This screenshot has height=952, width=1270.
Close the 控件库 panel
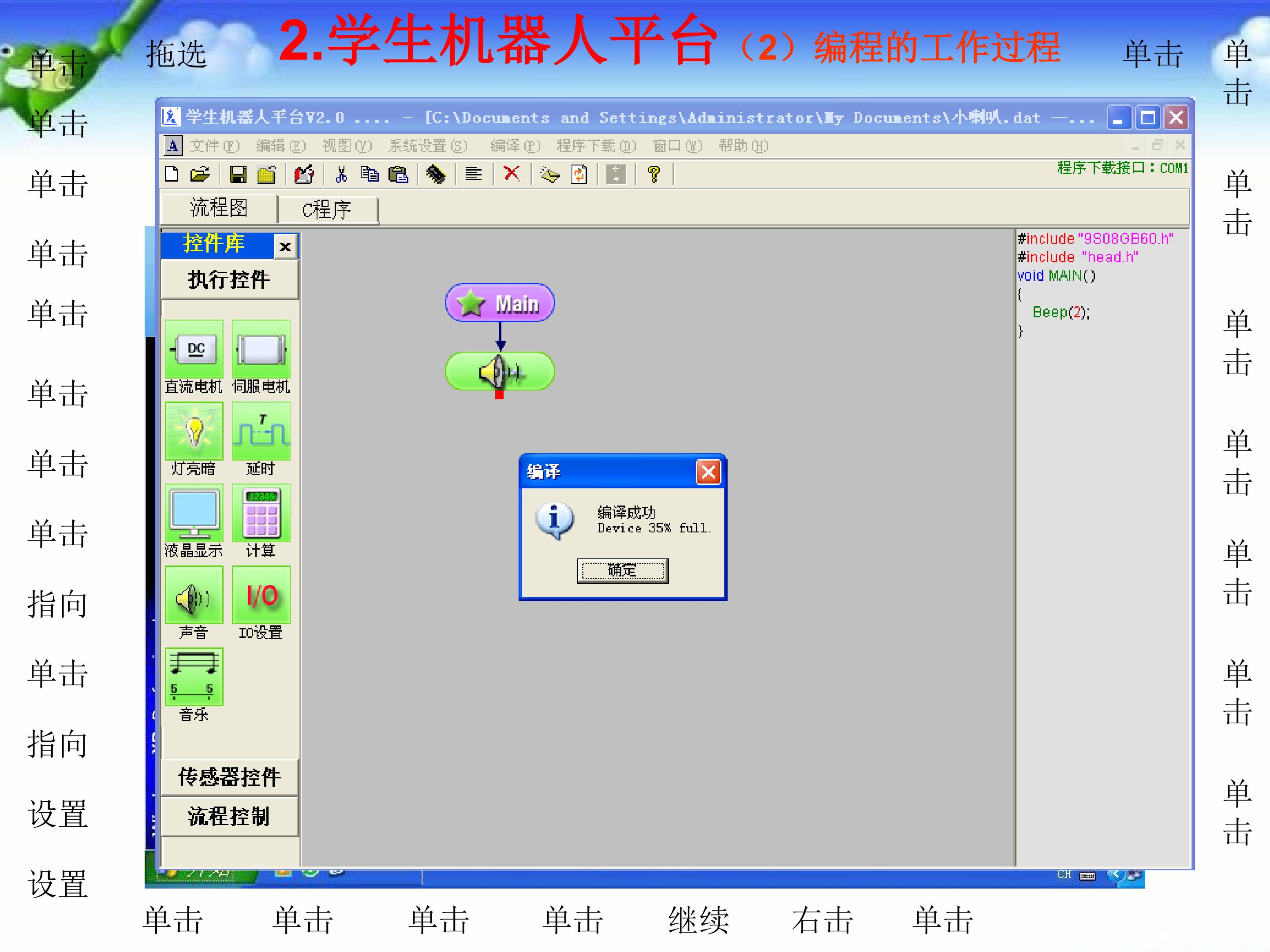coord(285,247)
